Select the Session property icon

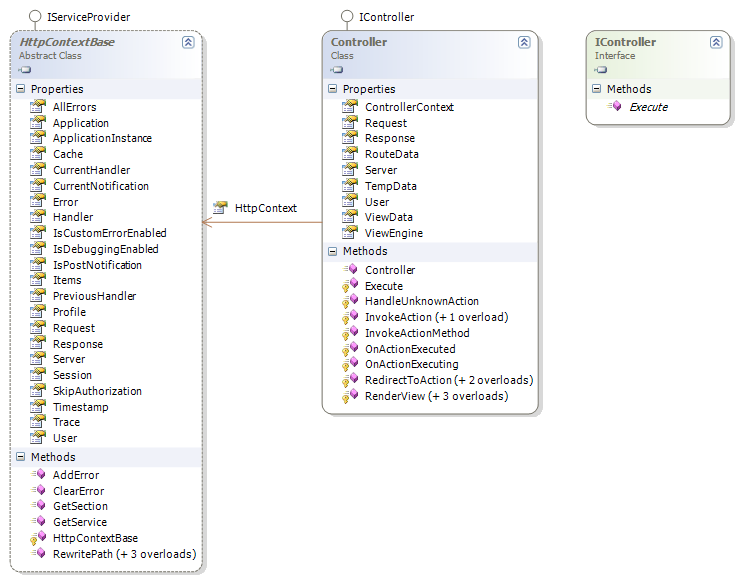[x=38, y=375]
